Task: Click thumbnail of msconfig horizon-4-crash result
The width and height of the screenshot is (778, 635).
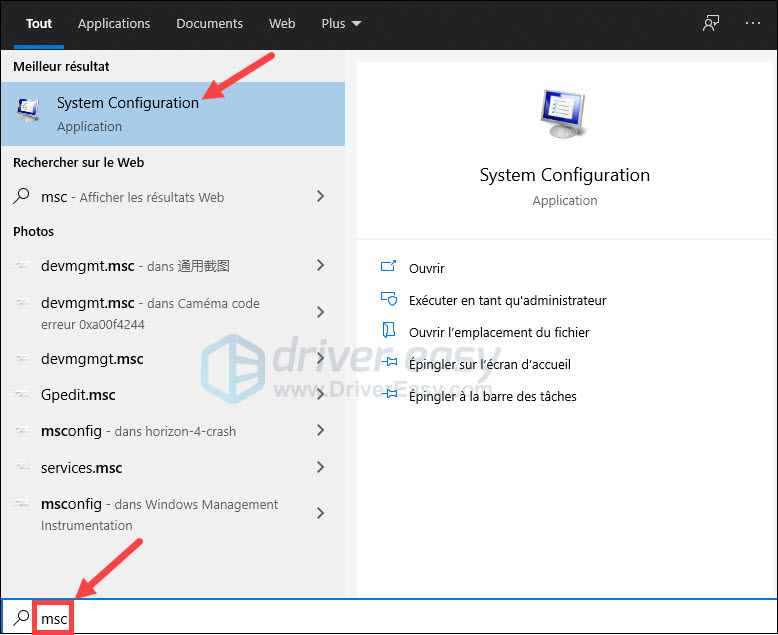Action: (21, 431)
